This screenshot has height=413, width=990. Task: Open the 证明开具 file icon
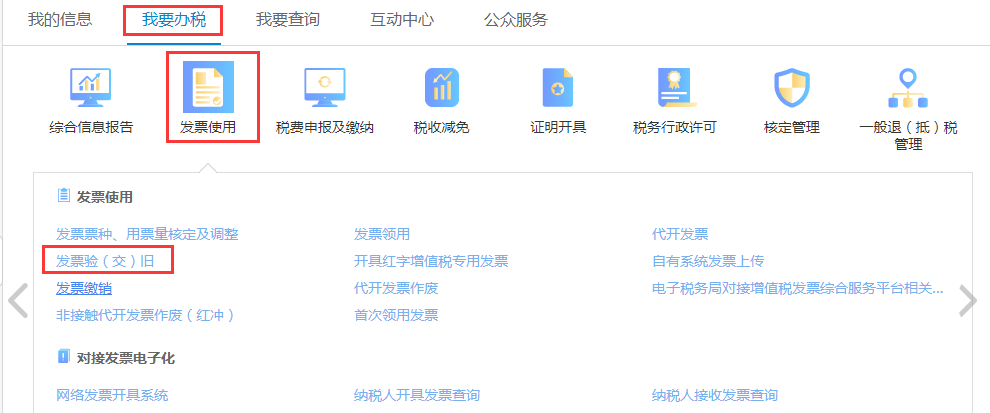coord(558,87)
